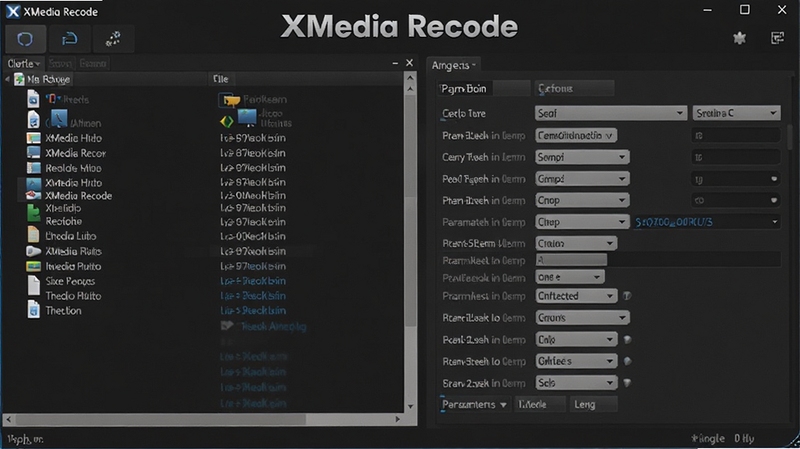The height and width of the screenshot is (449, 800).
Task: Click the red icon beside XMedia Recode
Action: (x=34, y=195)
